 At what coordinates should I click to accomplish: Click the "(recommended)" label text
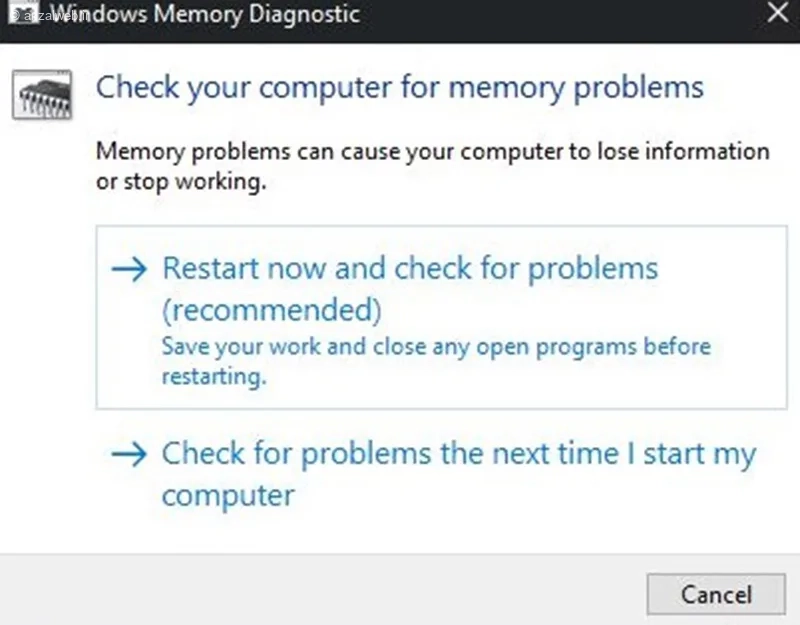(x=272, y=311)
